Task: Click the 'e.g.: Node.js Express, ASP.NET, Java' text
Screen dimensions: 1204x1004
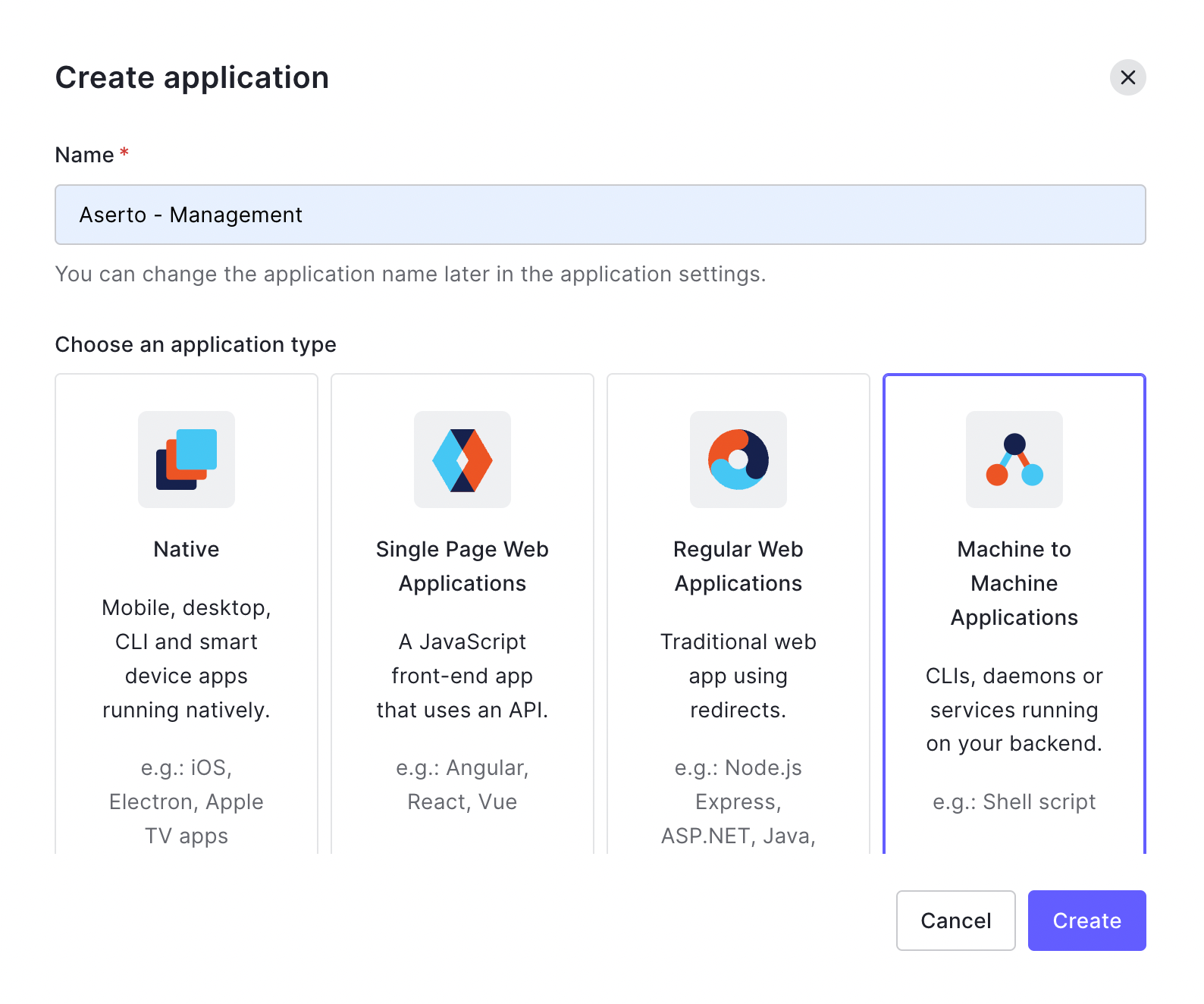Action: click(738, 802)
